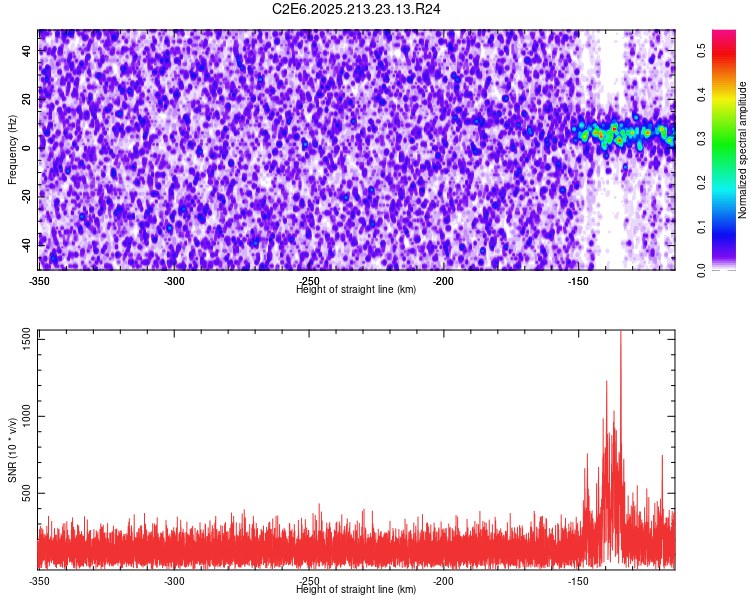
Task: Click the color bar gradient scale
Action: click(x=724, y=150)
